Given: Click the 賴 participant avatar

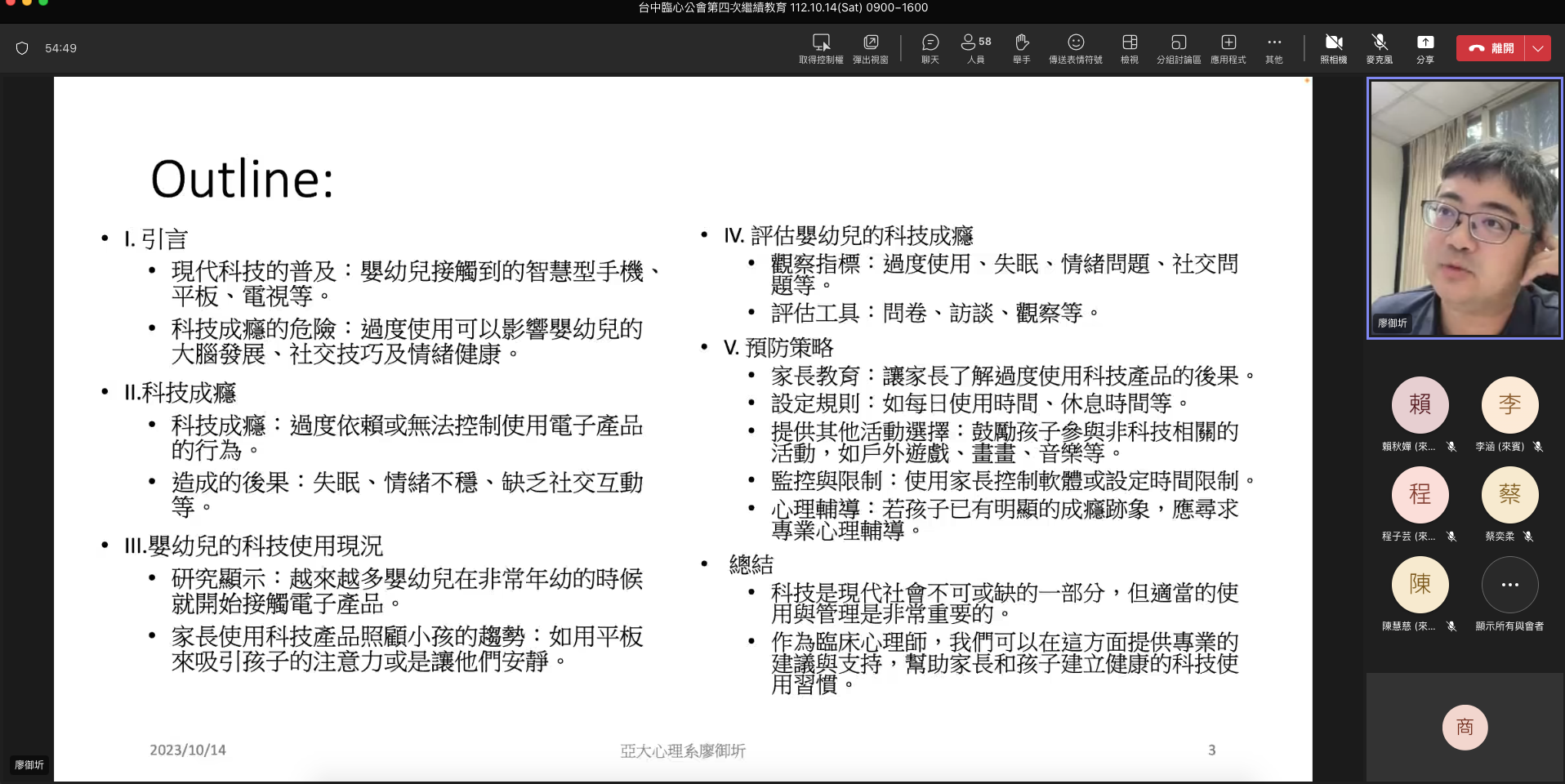Looking at the screenshot, I should click(1420, 404).
